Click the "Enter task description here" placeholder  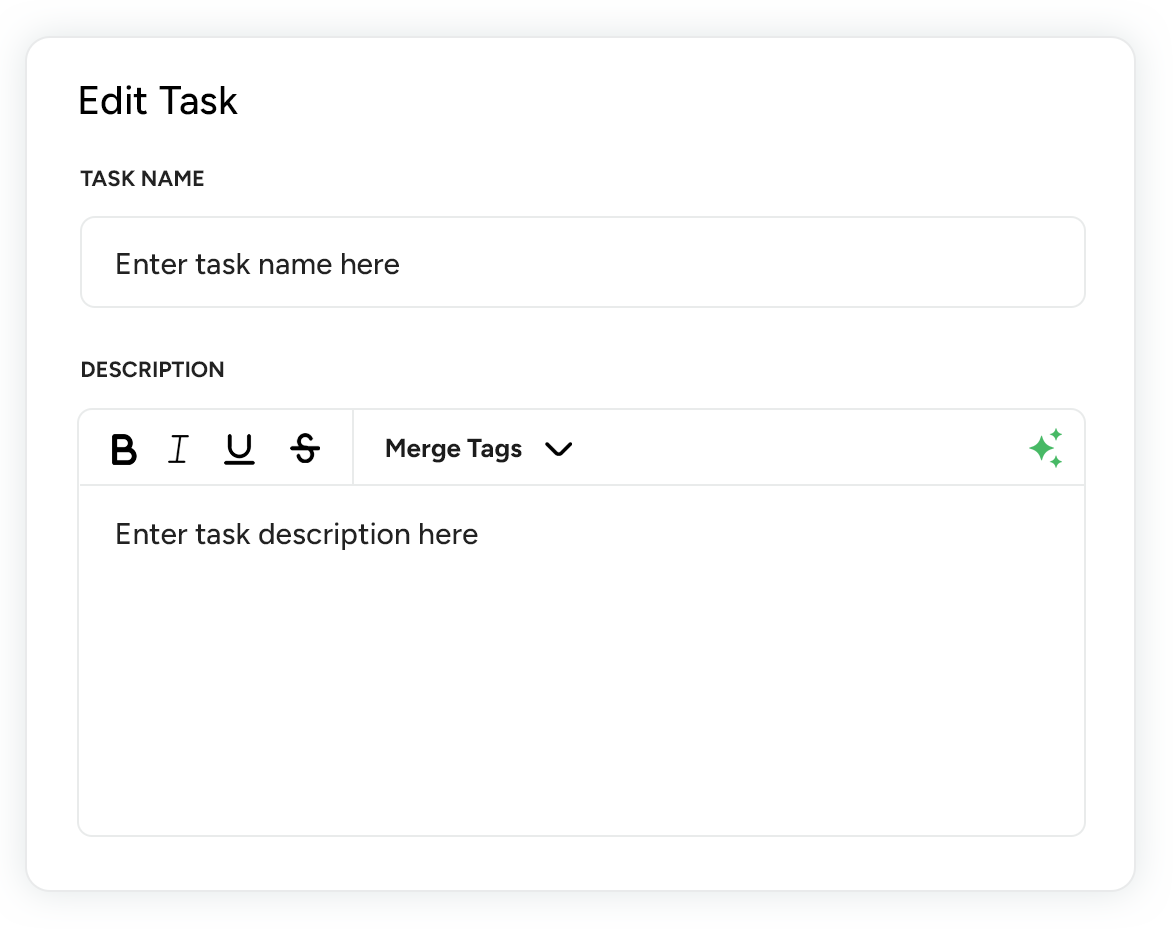point(297,534)
